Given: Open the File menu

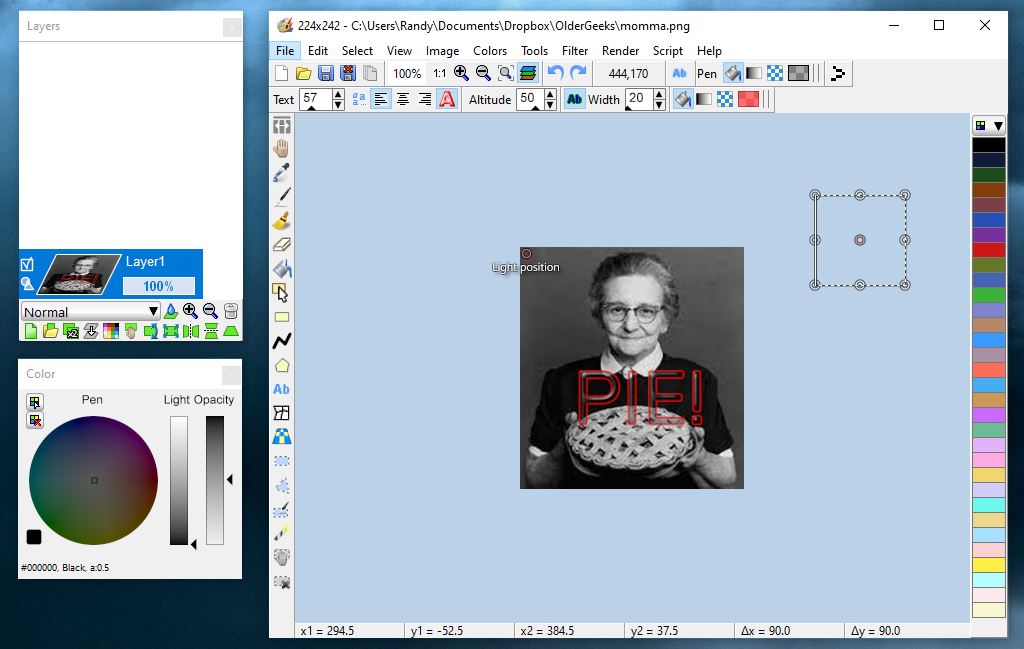Looking at the screenshot, I should 285,50.
